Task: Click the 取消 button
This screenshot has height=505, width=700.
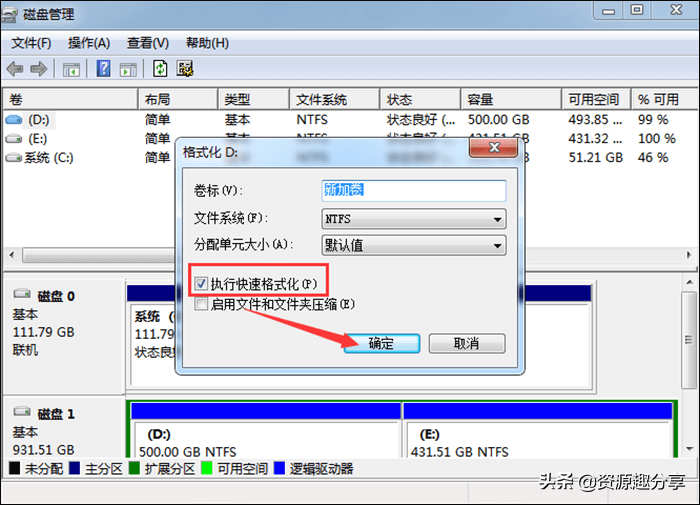Action: 467,343
